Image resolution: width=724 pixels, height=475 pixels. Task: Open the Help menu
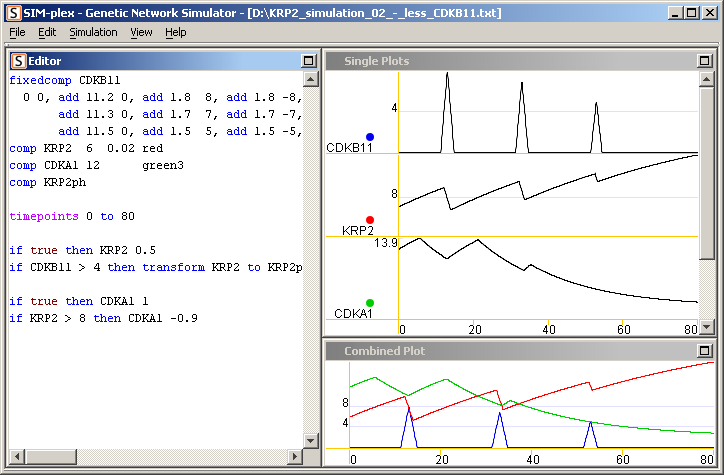176,32
